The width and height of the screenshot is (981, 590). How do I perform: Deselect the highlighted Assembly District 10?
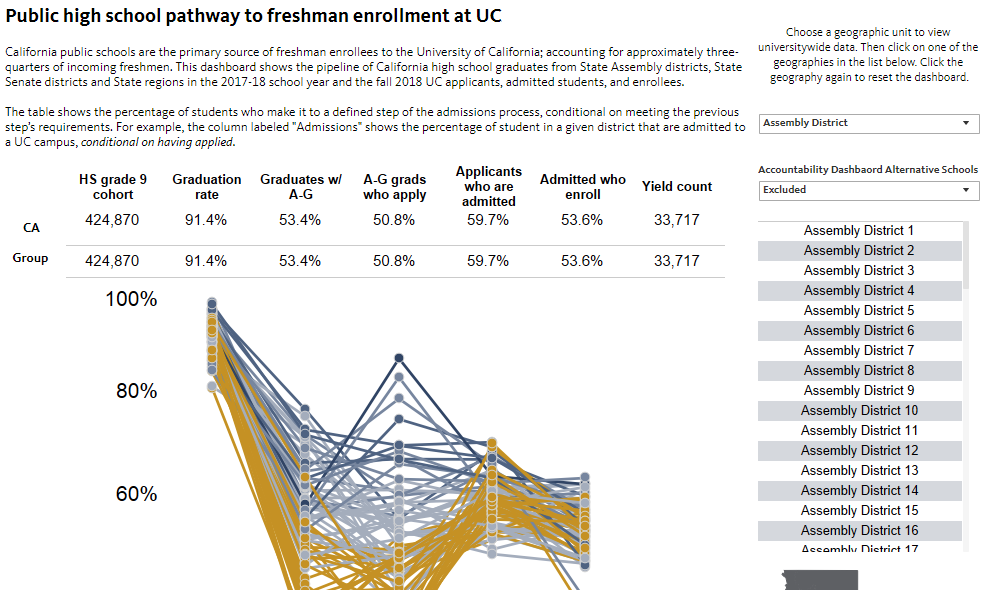[x=858, y=410]
